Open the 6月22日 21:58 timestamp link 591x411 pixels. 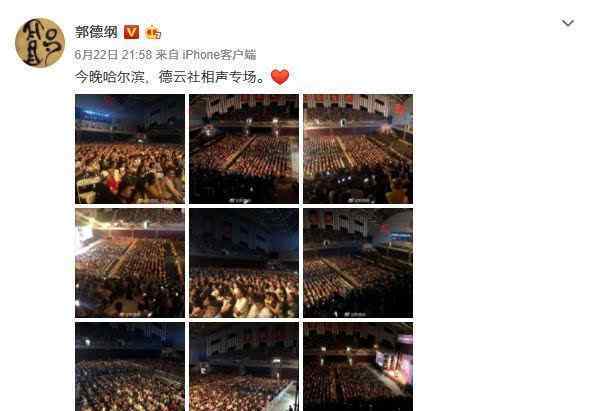[x=113, y=55]
